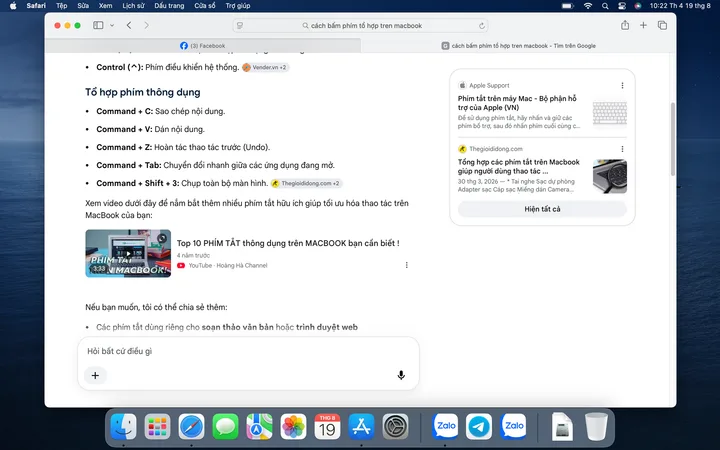
Task: Click the Hiện tất cả button
Action: [542, 209]
